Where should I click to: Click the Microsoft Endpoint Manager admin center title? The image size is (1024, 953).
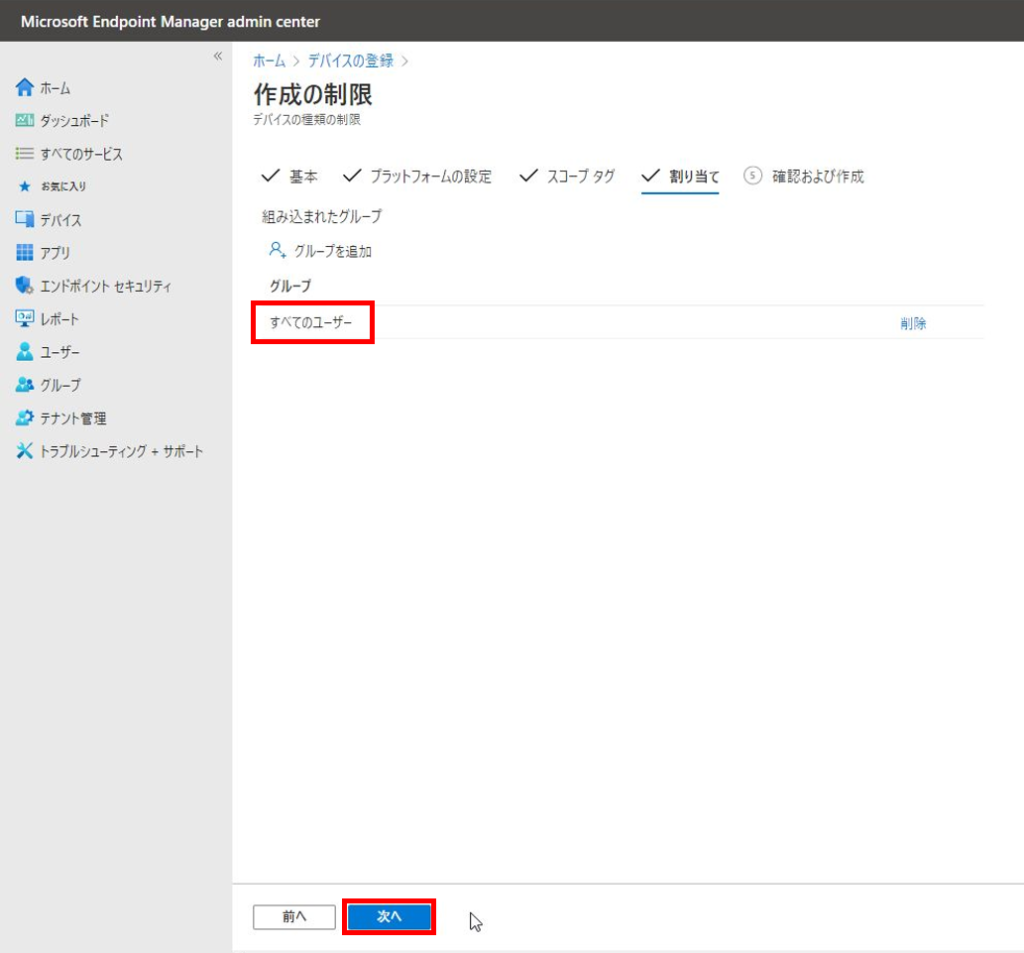[170, 22]
